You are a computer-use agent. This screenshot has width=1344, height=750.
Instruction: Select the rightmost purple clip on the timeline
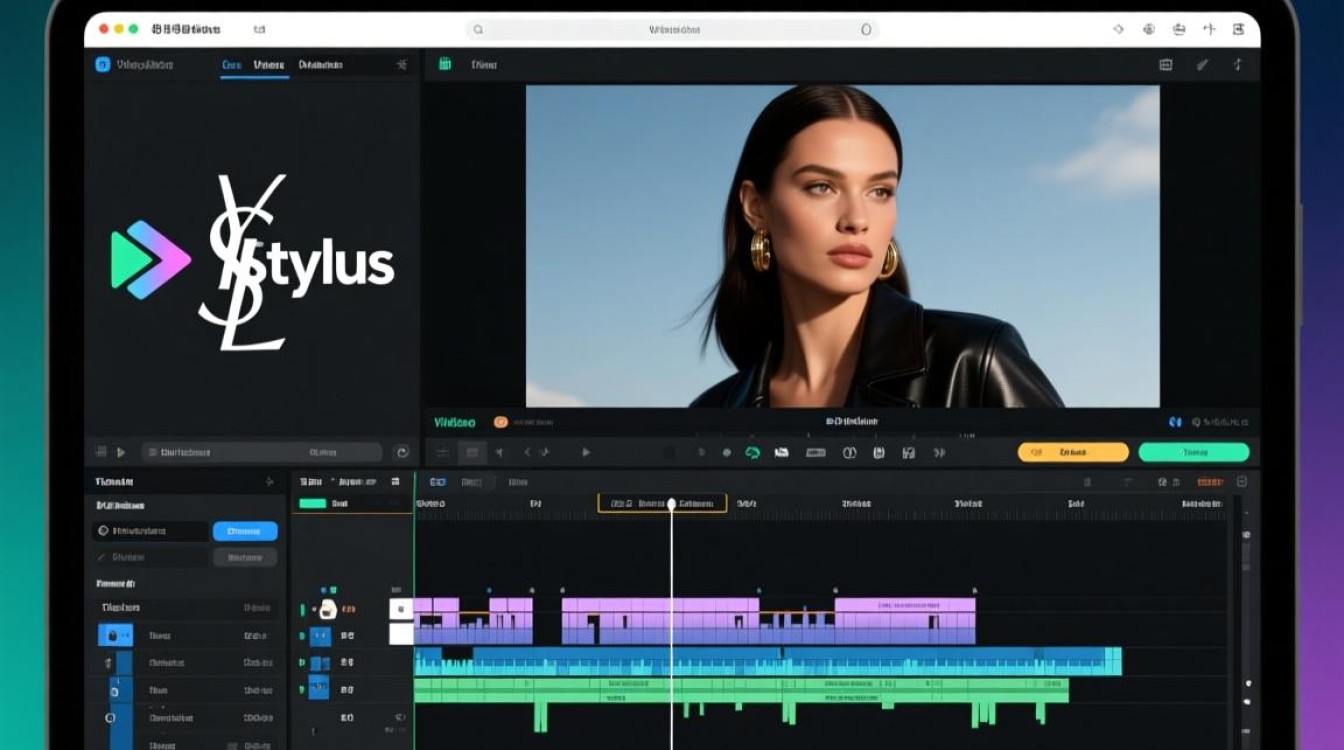(905, 621)
